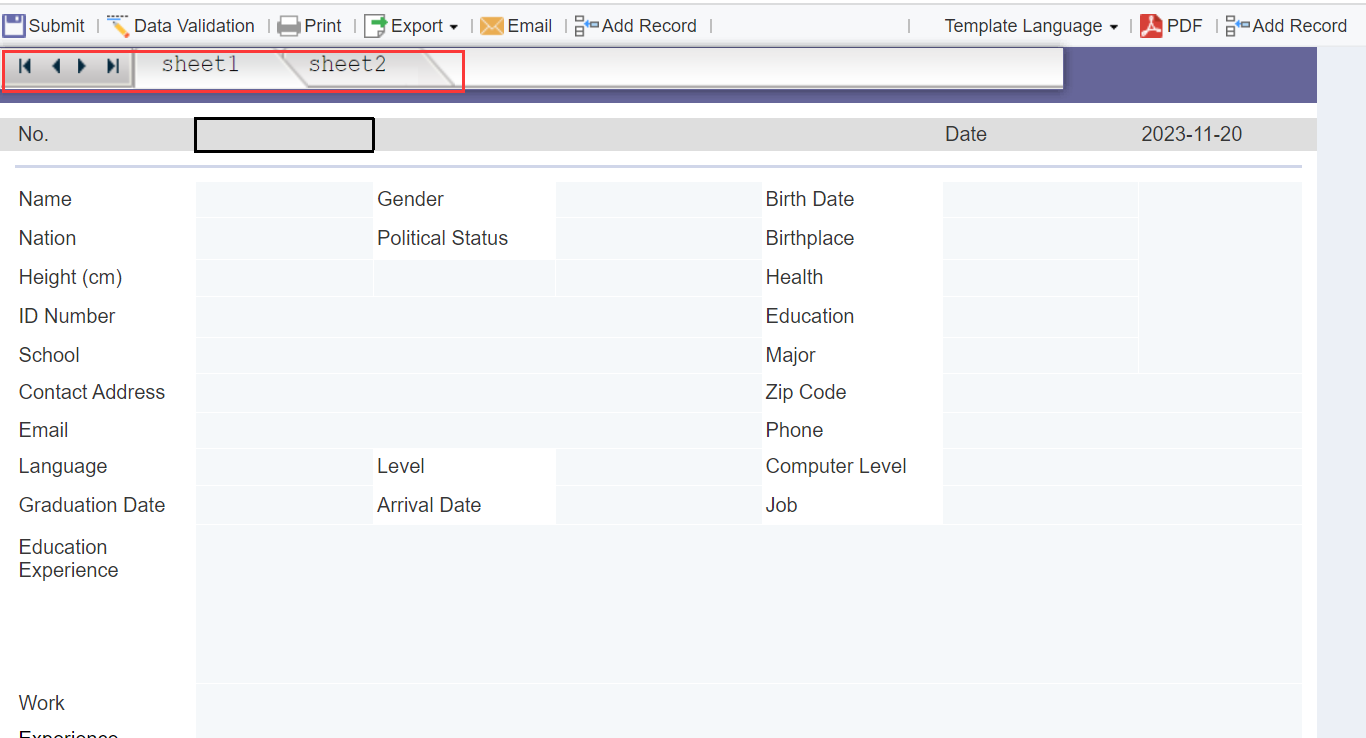This screenshot has width=1366, height=738.
Task: Click the Email address input field
Action: [x=479, y=431]
